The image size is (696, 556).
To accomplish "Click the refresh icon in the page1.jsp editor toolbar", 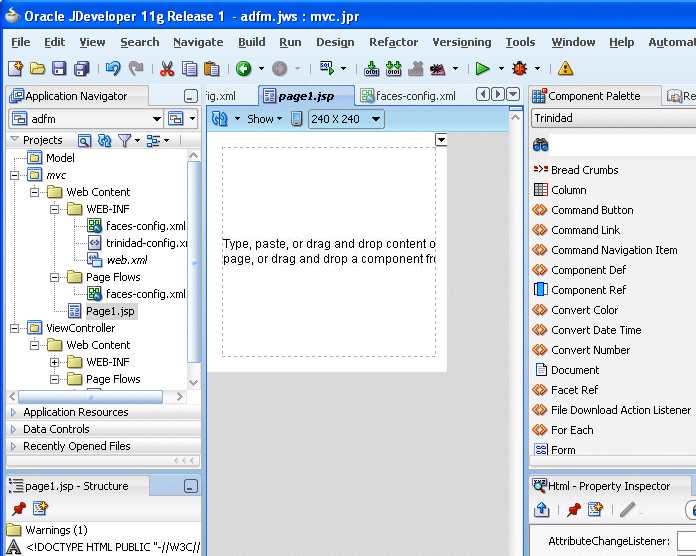I will [220, 118].
